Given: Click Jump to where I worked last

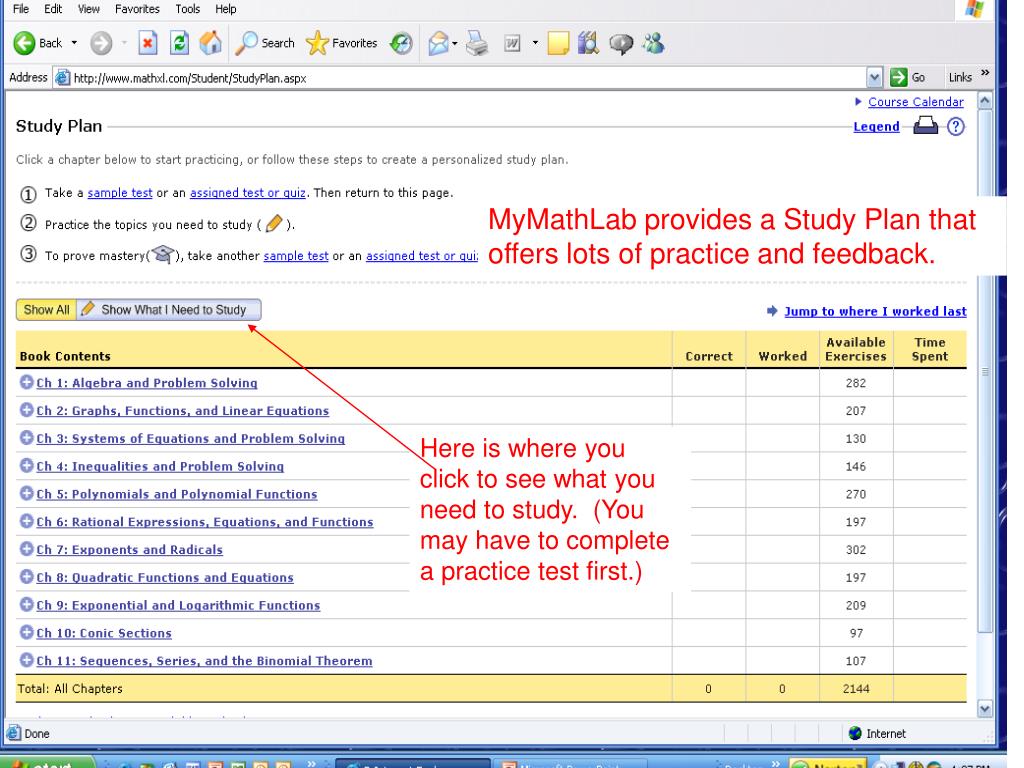Looking at the screenshot, I should [875, 312].
